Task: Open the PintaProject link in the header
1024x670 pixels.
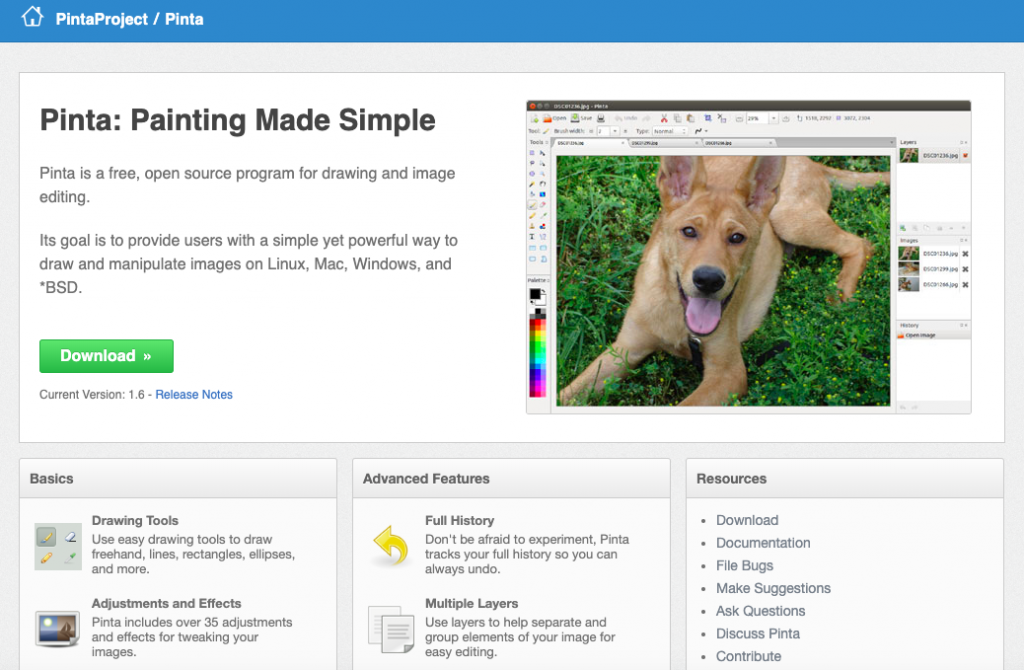Action: pyautogui.click(x=102, y=20)
